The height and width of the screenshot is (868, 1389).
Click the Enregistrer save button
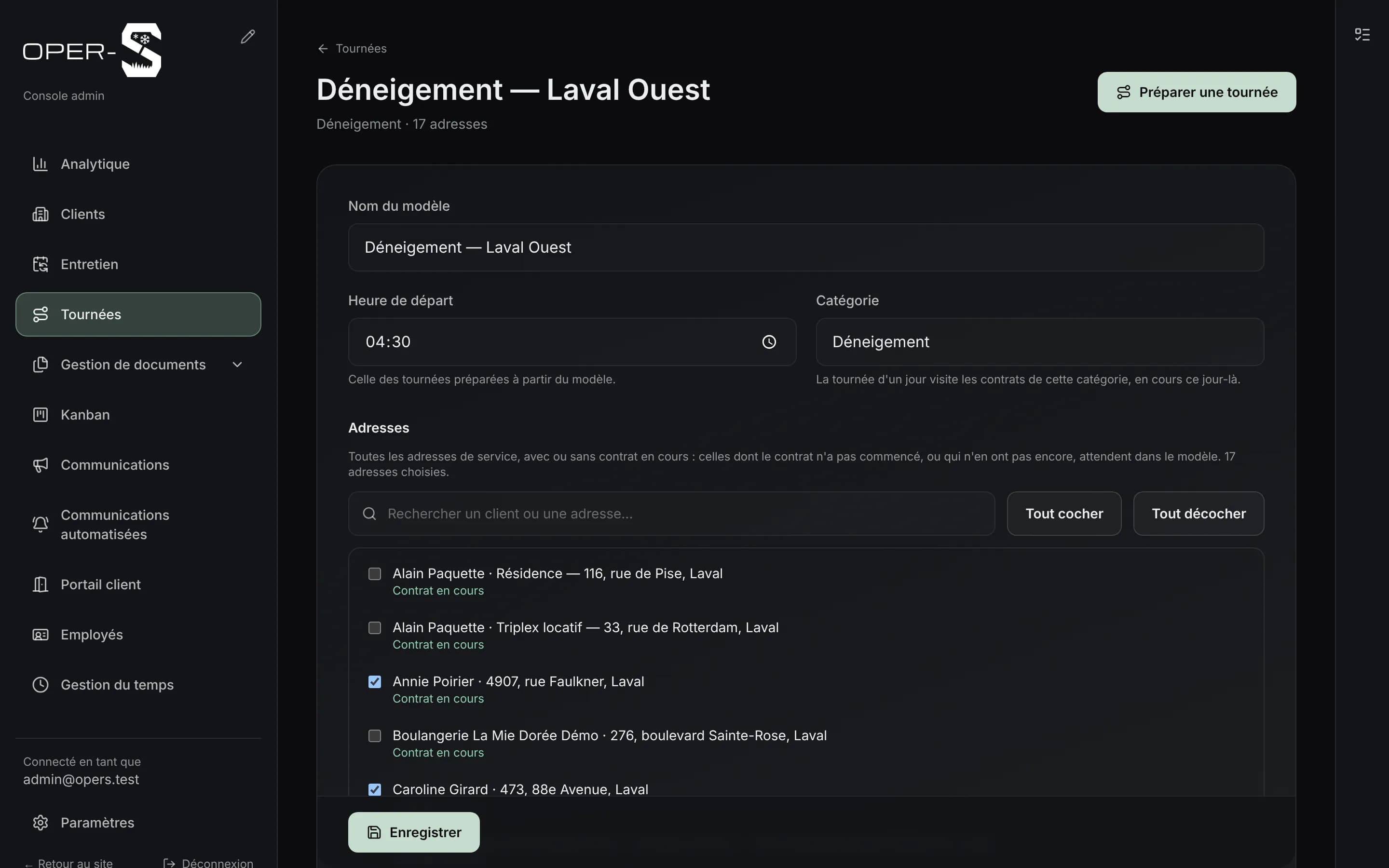coord(414,832)
